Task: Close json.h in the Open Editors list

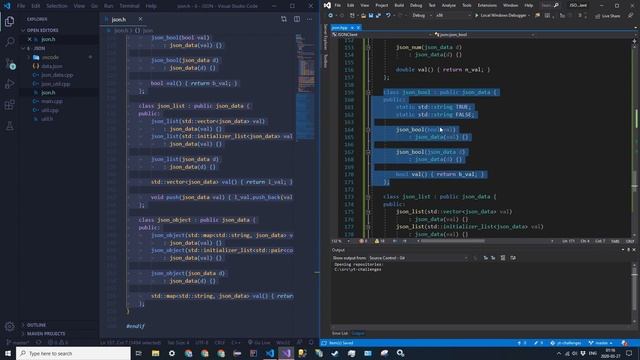Action: pyautogui.click(x=29, y=39)
